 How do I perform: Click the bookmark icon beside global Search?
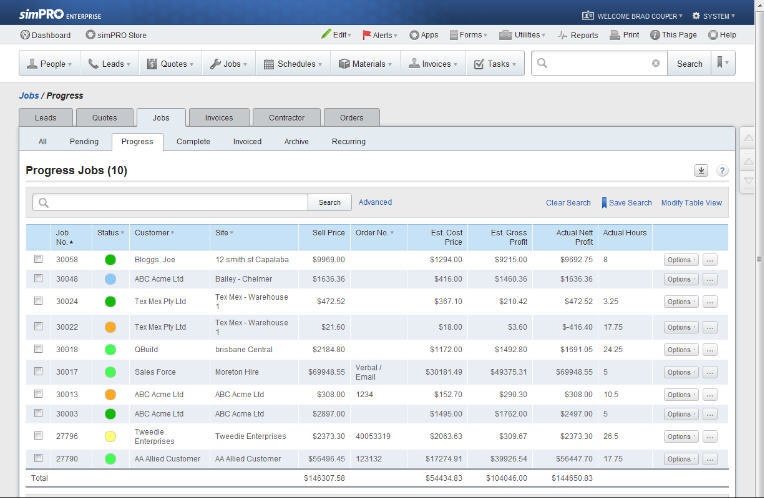coord(722,63)
